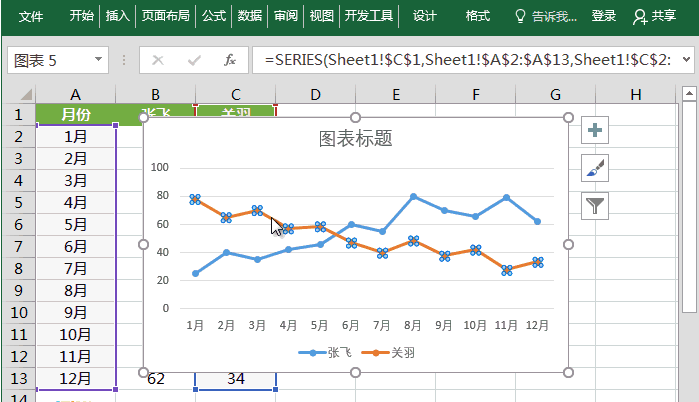Click the Share button
Image resolution: width=699 pixels, height=402 pixels.
click(654, 16)
